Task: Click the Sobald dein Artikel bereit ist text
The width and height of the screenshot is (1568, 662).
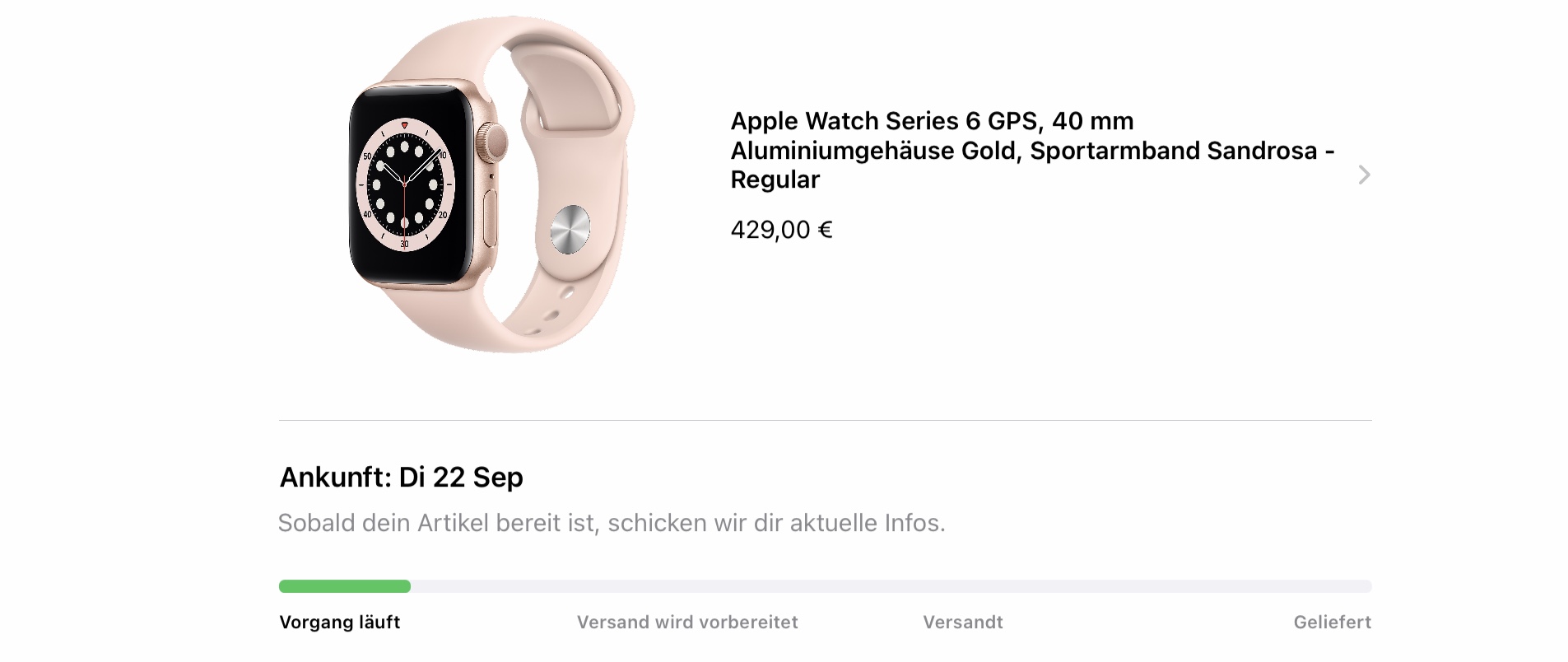Action: coord(612,523)
